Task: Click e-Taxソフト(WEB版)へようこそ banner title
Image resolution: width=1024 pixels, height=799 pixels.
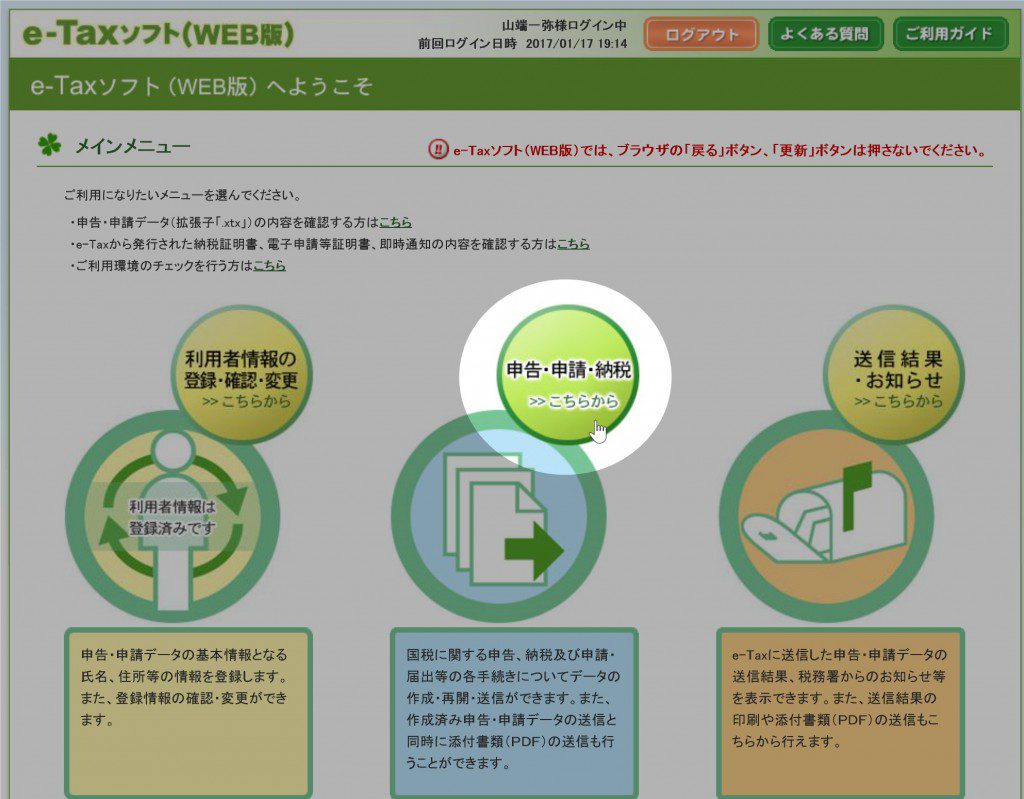Action: pyautogui.click(x=201, y=86)
